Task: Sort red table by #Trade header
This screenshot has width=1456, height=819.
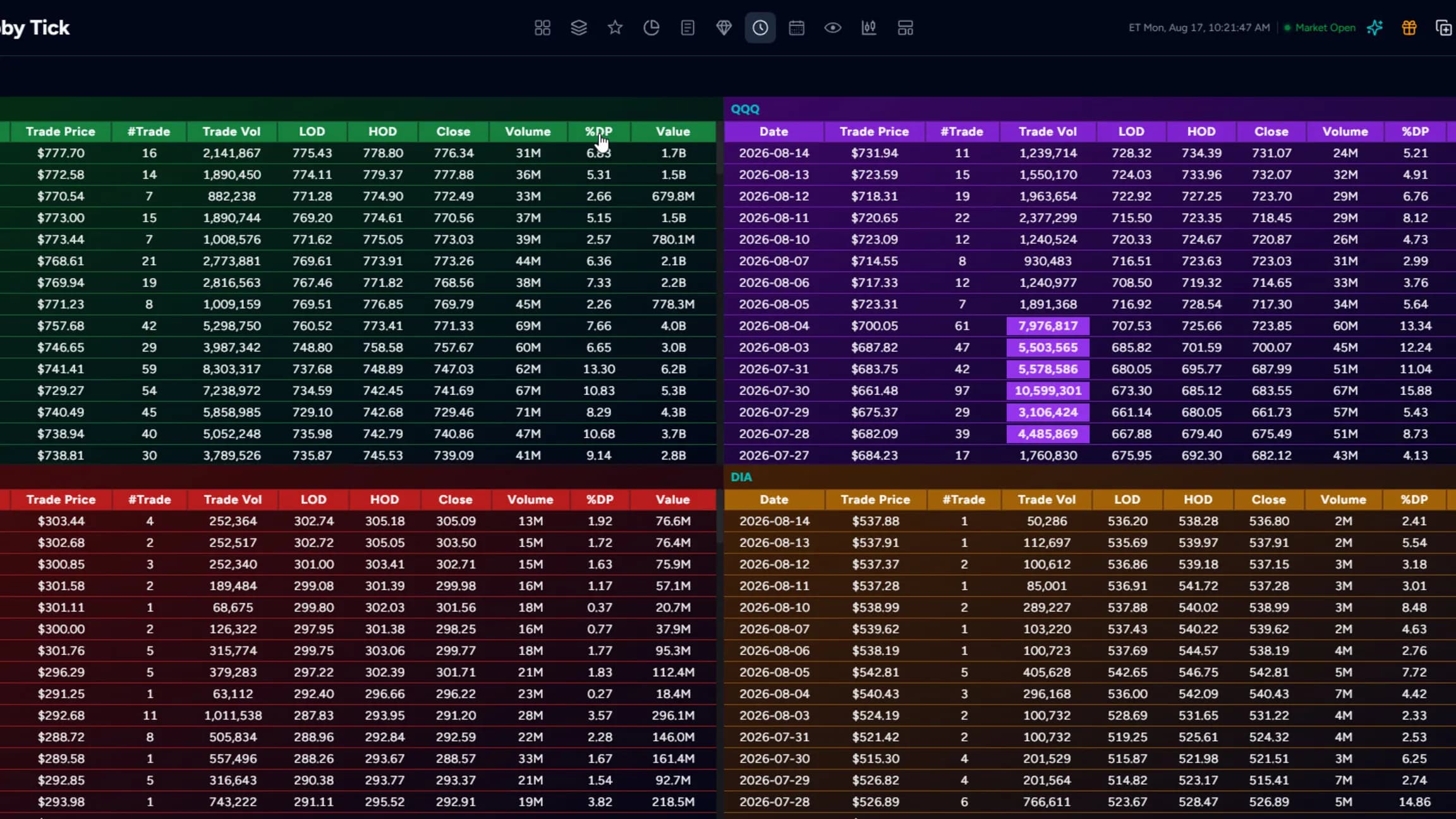Action: (x=150, y=499)
